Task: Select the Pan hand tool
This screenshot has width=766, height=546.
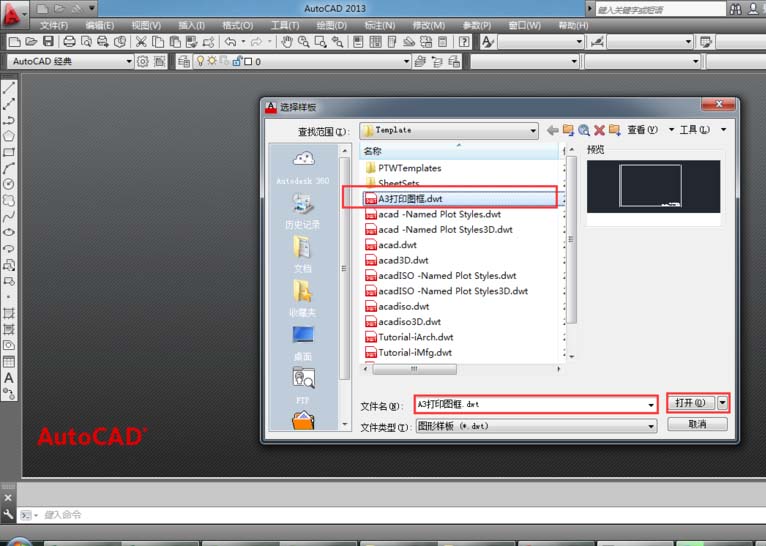Action: [287, 42]
